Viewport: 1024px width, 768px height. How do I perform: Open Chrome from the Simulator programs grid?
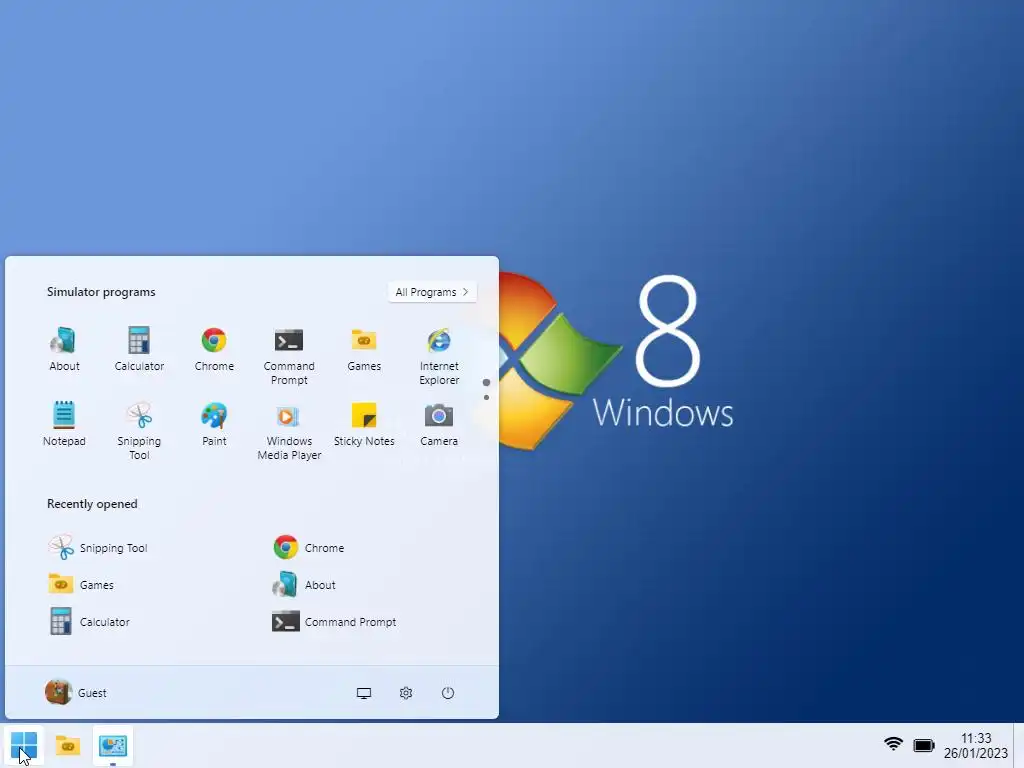click(214, 350)
